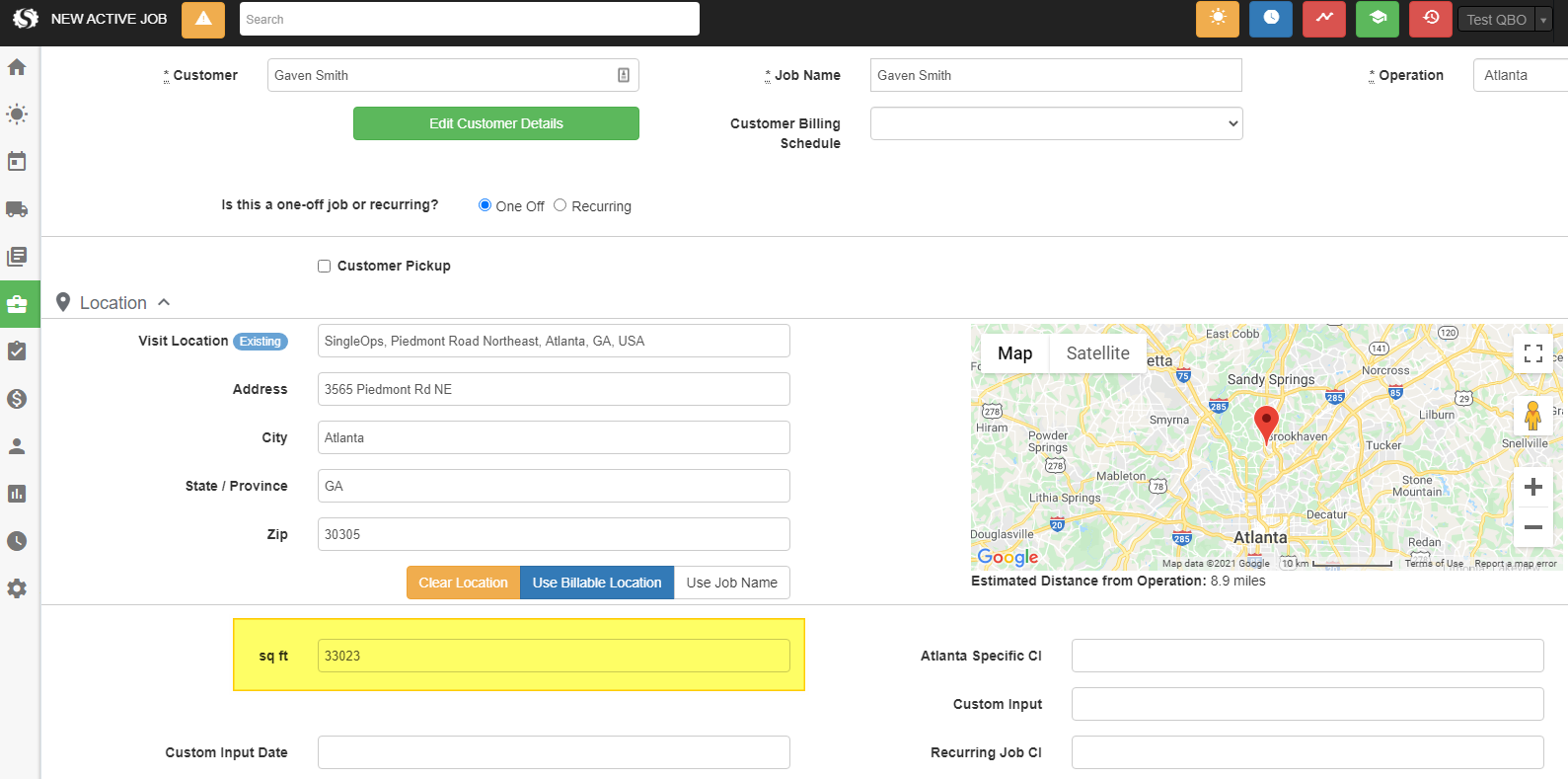Click the Job Name field

1056,75
